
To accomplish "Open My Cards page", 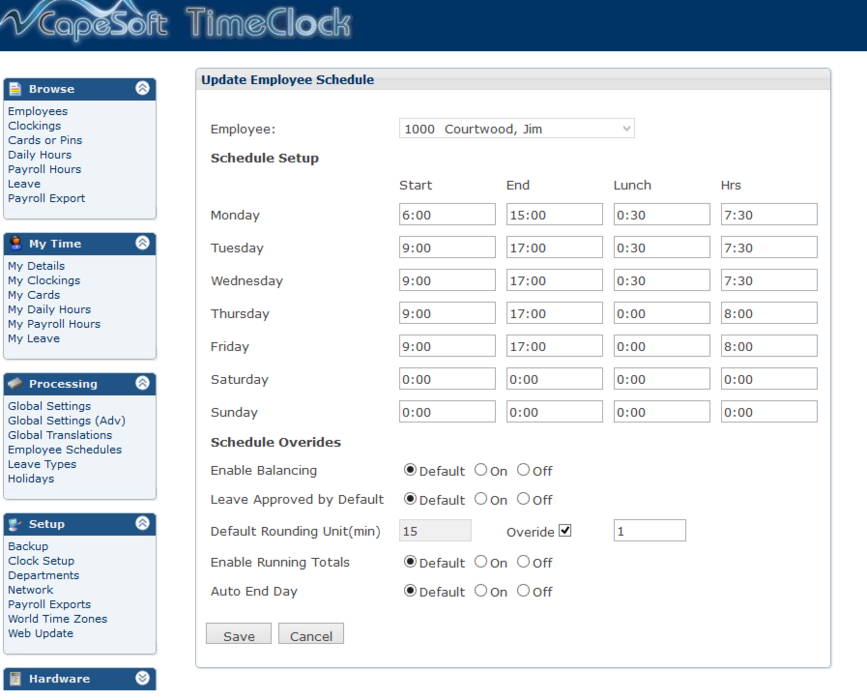I will 34,295.
